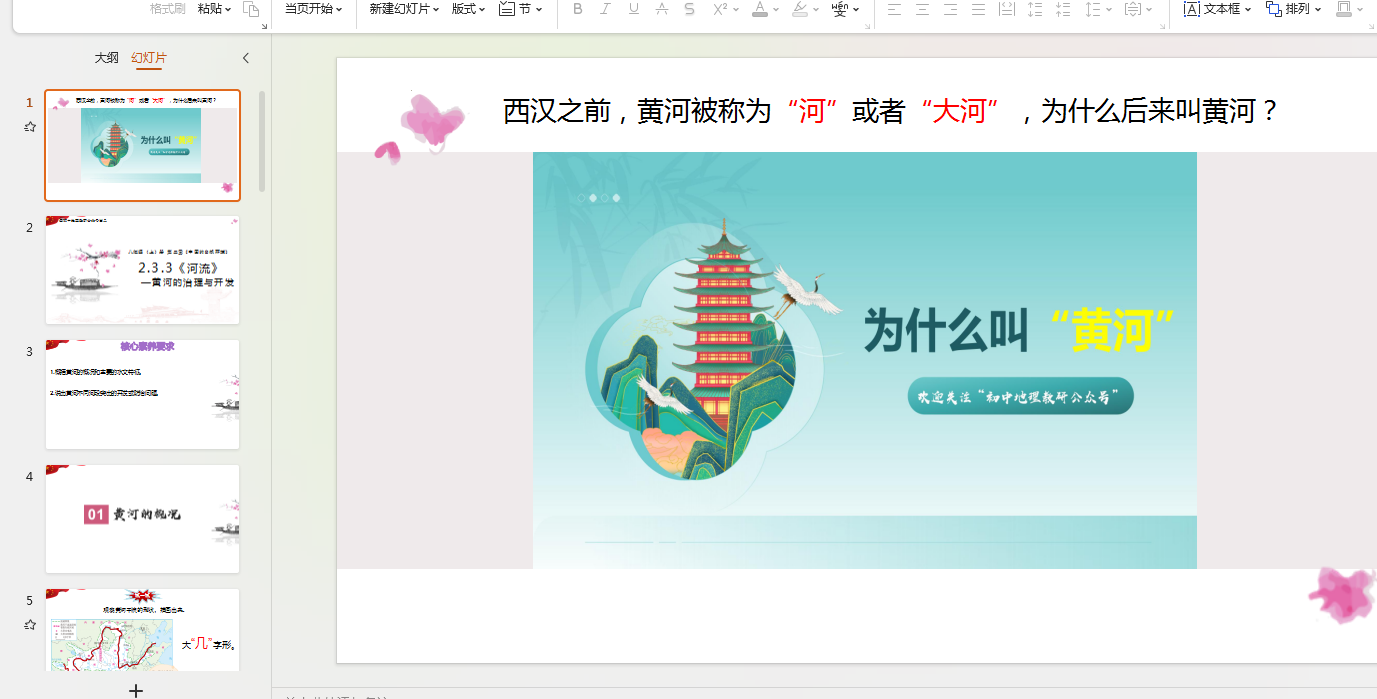Select slide 4 thumbnail 黄河的概况
The image size is (1377, 699).
point(143,519)
